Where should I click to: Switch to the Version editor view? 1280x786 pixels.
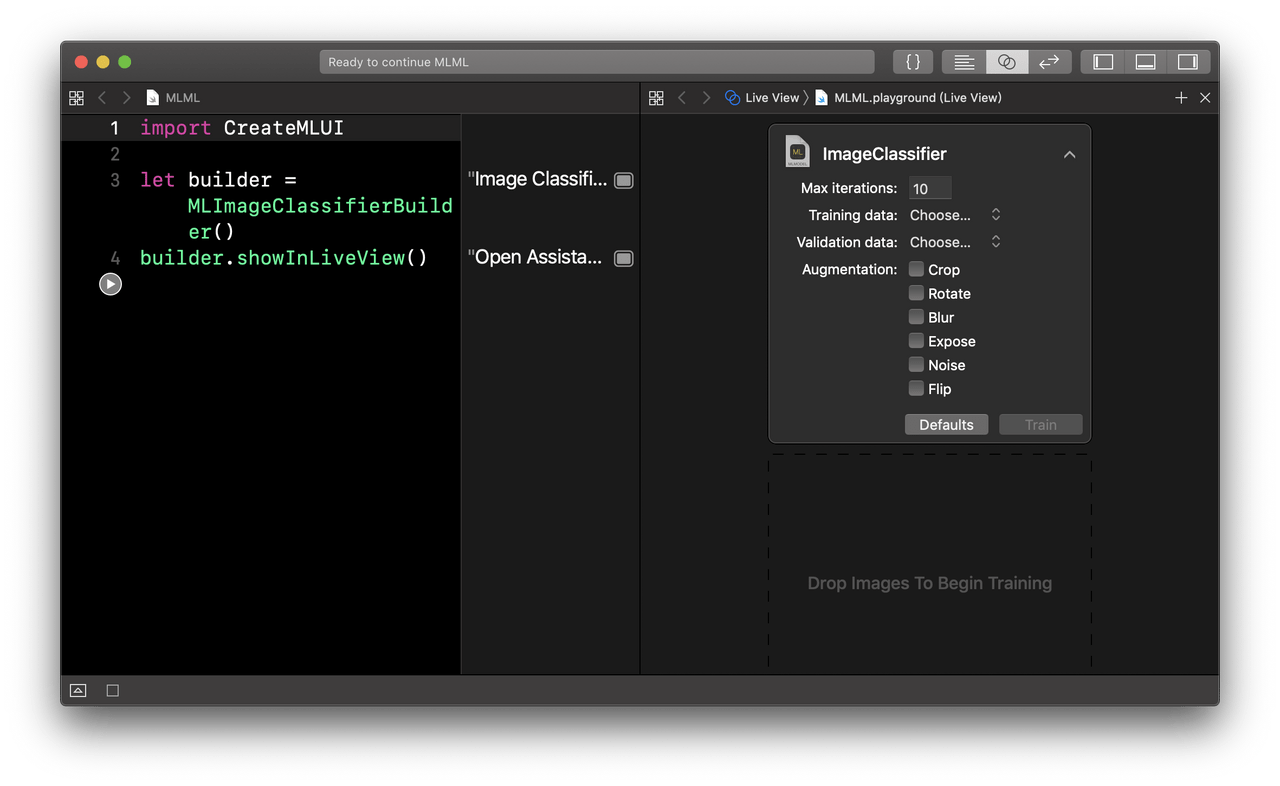click(1049, 62)
